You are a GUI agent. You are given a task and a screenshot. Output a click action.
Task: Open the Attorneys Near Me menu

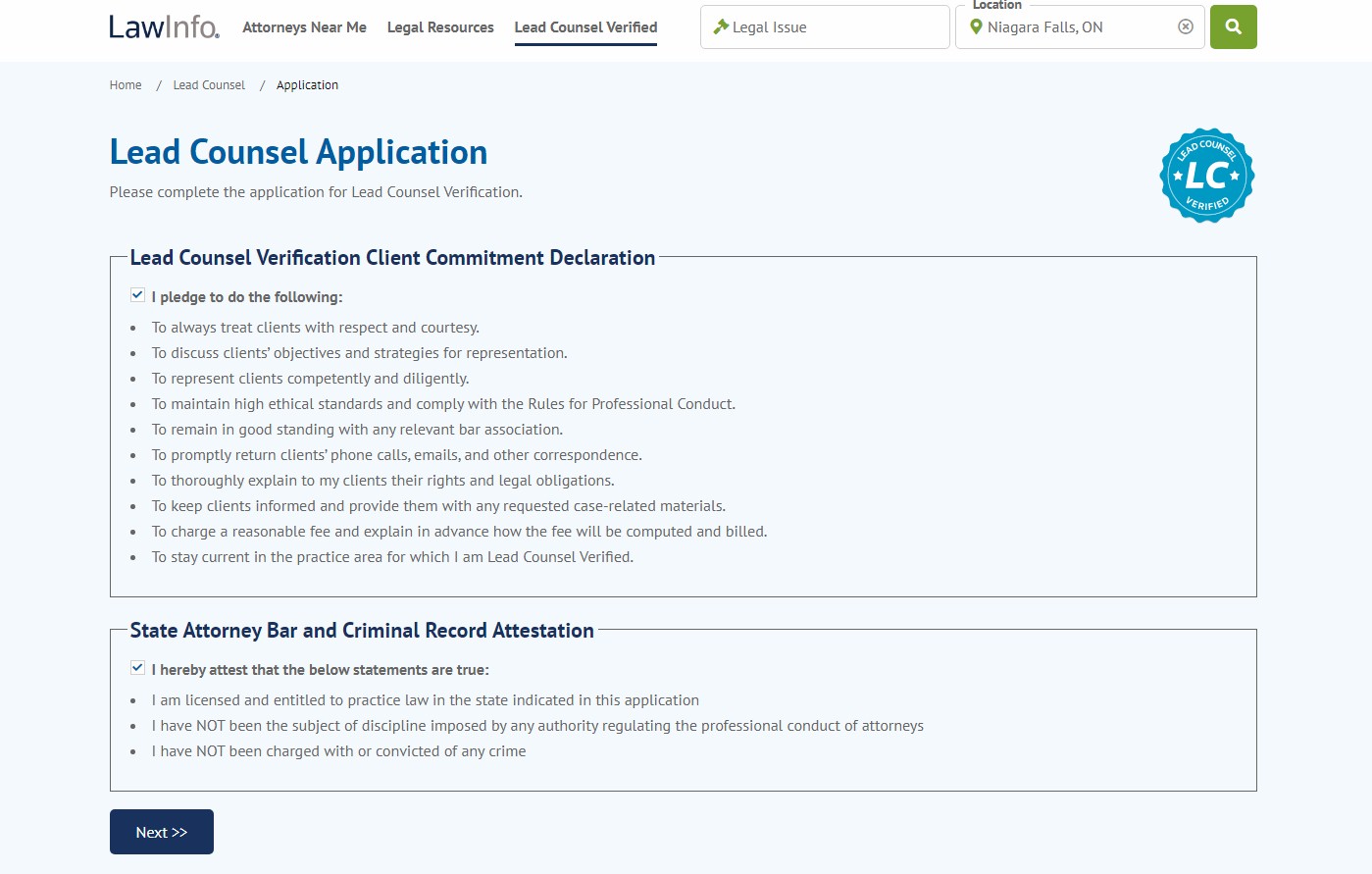[x=304, y=27]
